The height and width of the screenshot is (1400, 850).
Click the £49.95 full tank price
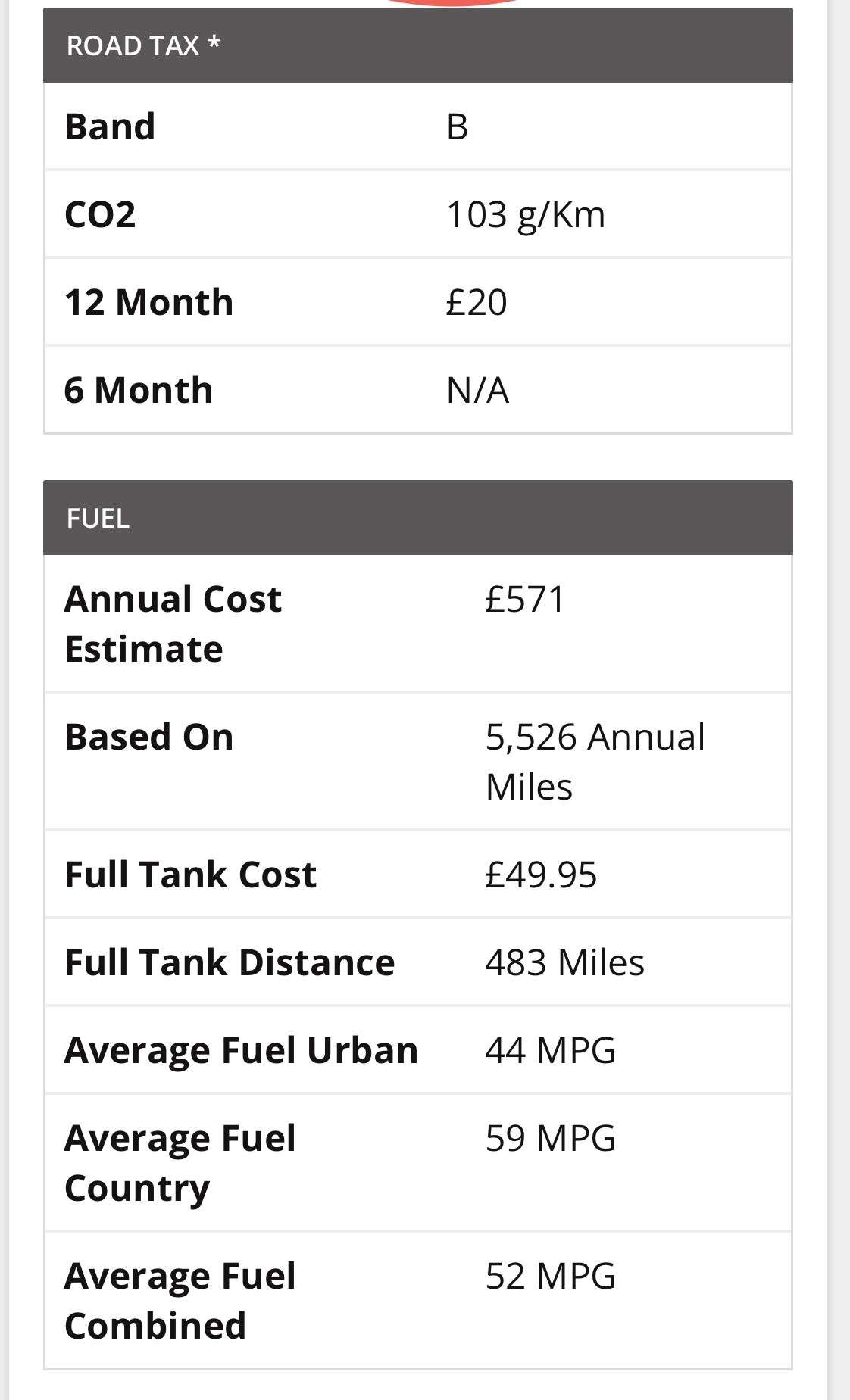click(x=541, y=875)
